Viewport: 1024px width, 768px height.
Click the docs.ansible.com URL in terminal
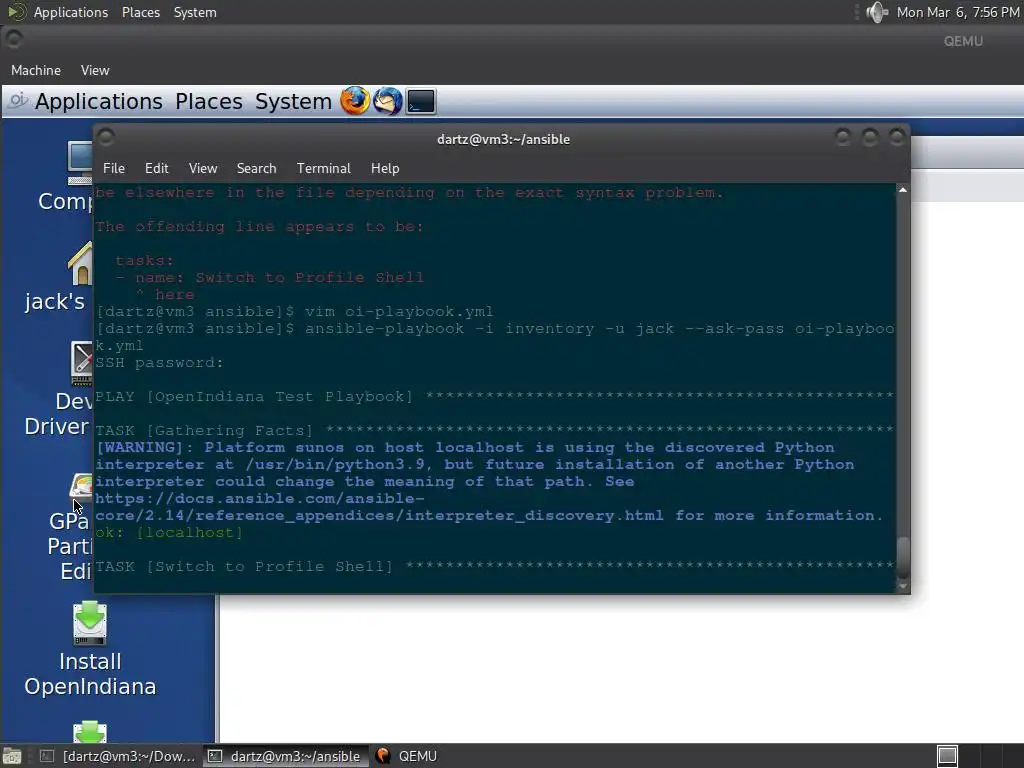pos(378,507)
